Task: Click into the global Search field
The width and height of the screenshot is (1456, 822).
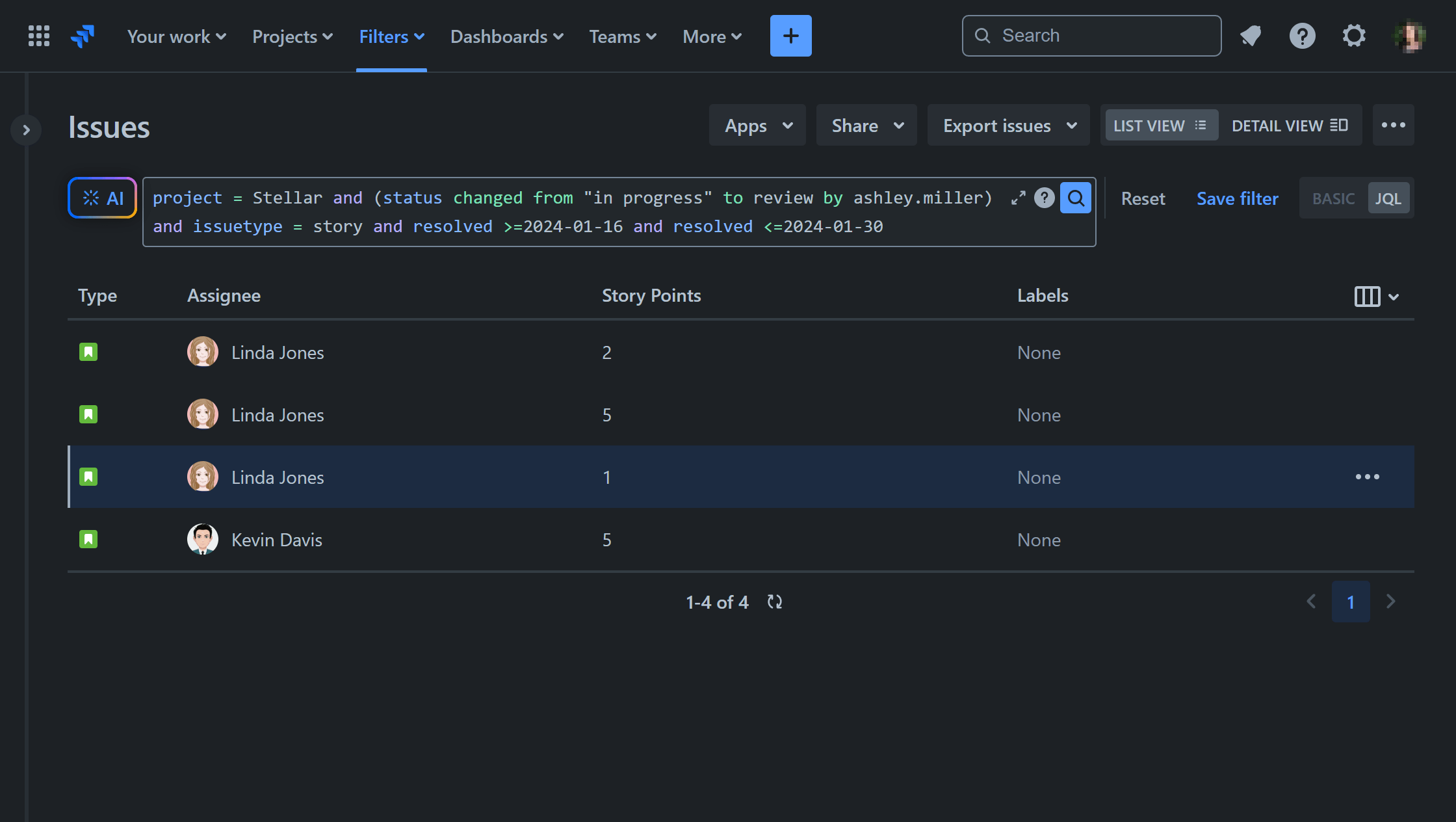Action: coord(1091,36)
